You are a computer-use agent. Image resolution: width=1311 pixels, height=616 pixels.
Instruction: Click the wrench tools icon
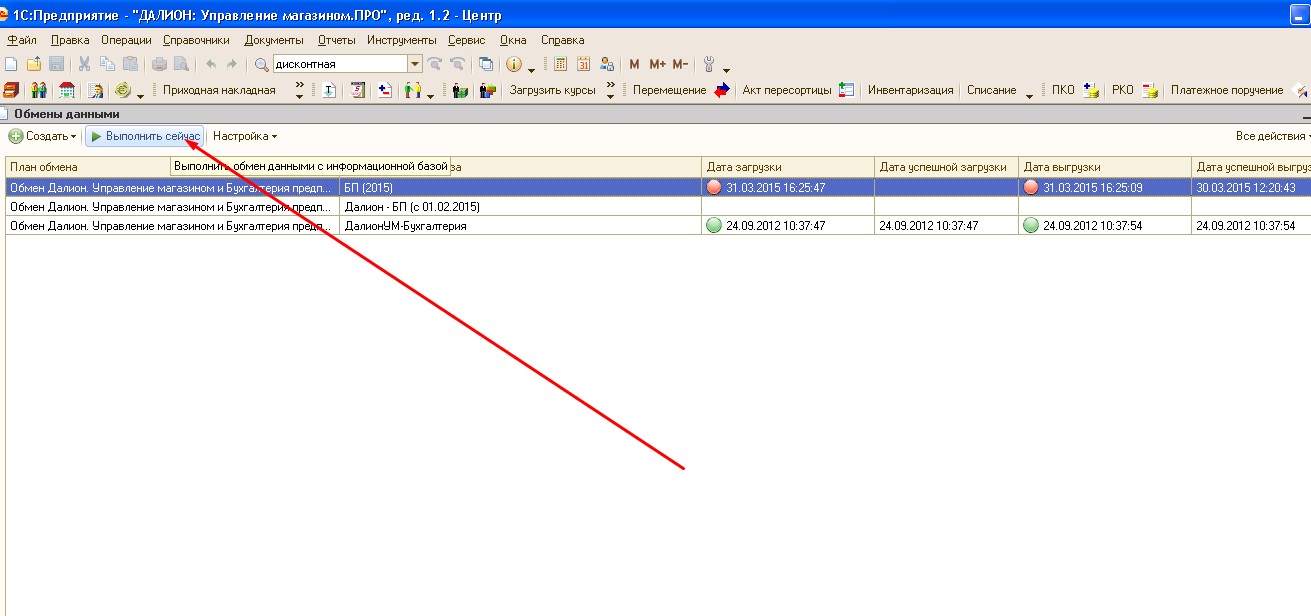710,64
